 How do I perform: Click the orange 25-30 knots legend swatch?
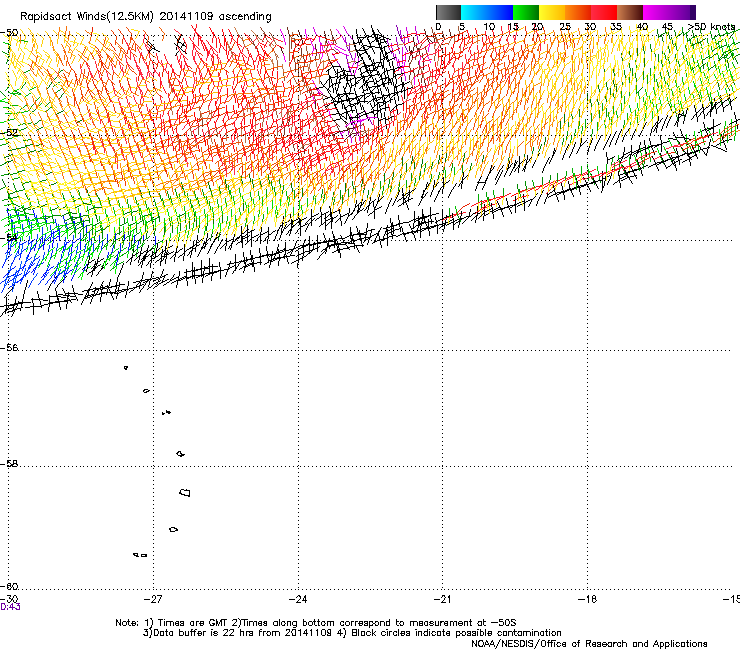coord(578,12)
